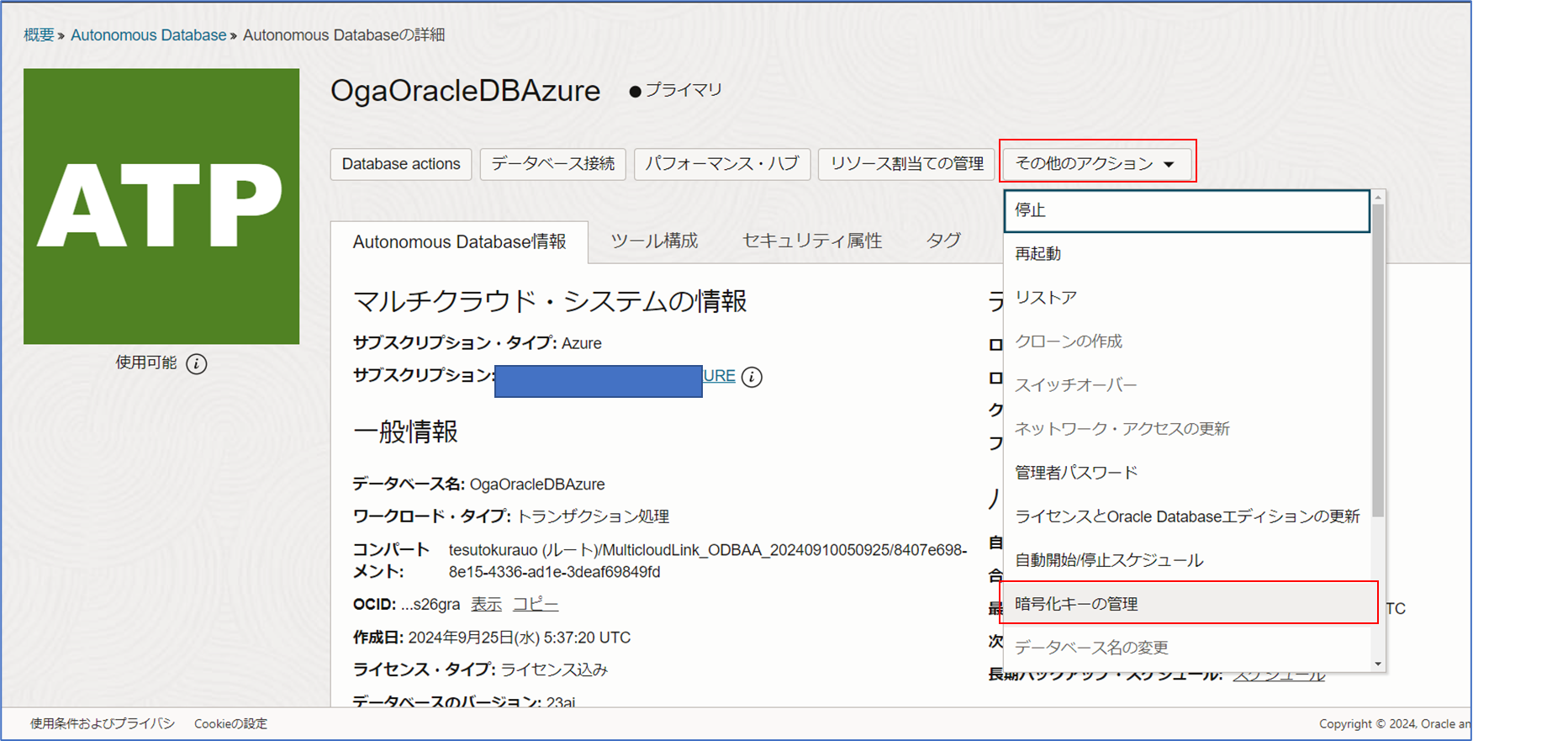Image resolution: width=1568 pixels, height=741 pixels.
Task: Click the Autonomous Databaseの詳細 breadcrumb text
Action: coord(344,35)
